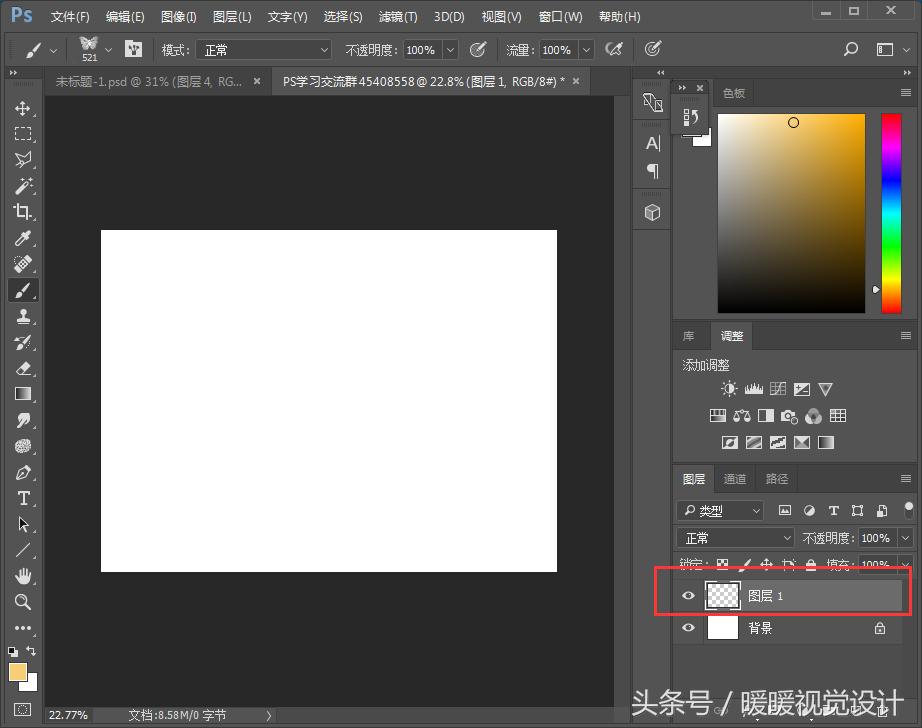This screenshot has height=728, width=922.
Task: Click the airbrush toggle in the options bar
Action: pyautogui.click(x=613, y=49)
